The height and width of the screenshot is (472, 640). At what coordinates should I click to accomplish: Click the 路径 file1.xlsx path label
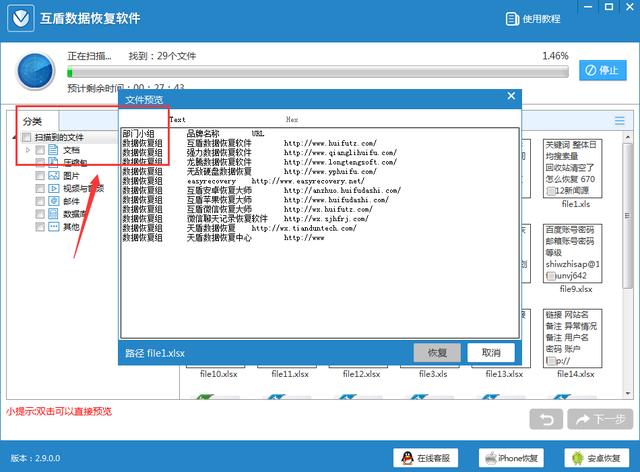coord(155,353)
